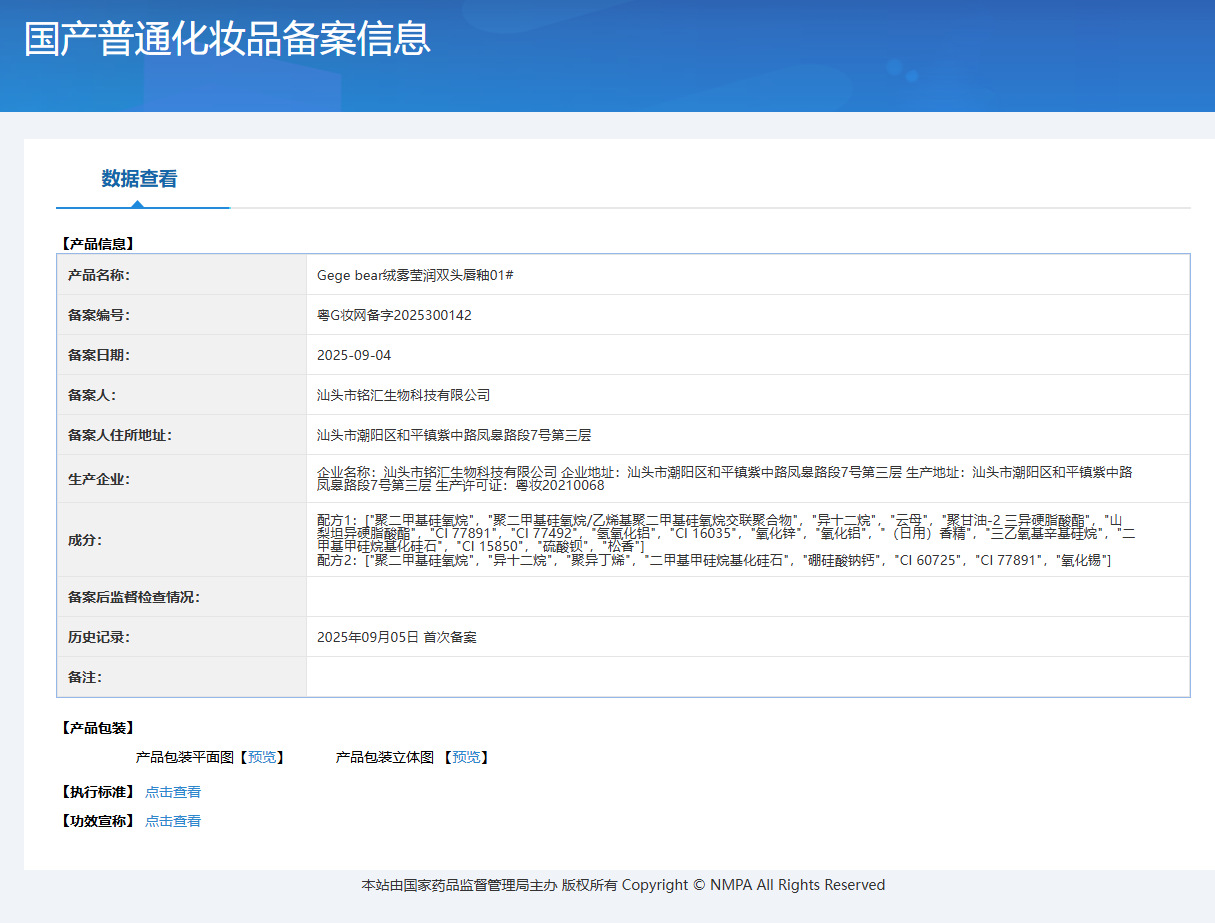Viewport: 1215px width, 923px height.
Task: Click the 国产普通化妆品备案信息 page title
Action: click(228, 39)
